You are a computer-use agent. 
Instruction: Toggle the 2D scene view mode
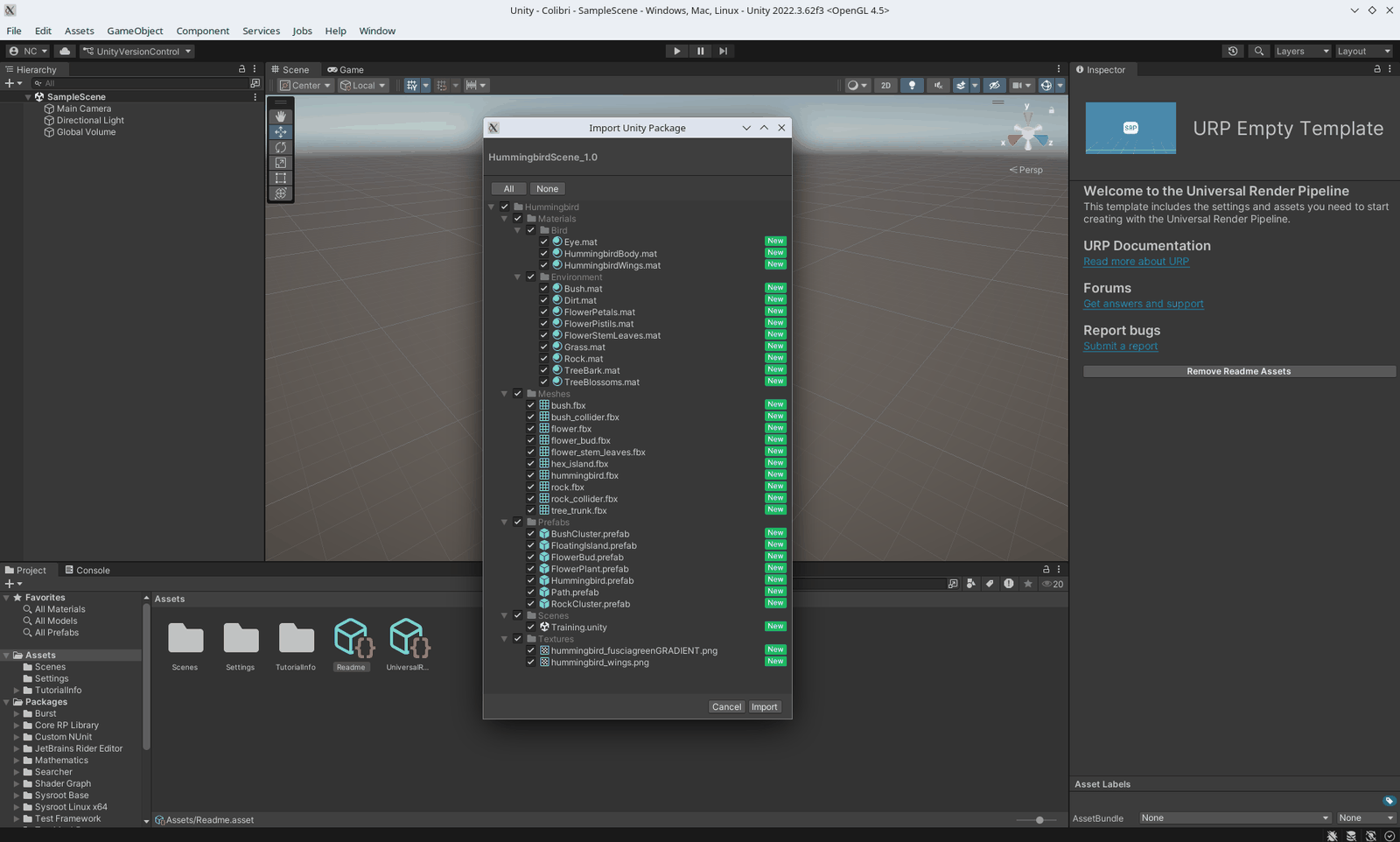885,85
